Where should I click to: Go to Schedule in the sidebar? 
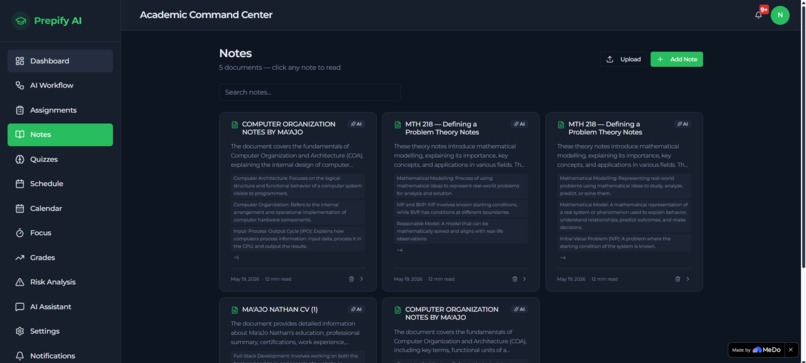[x=60, y=184]
